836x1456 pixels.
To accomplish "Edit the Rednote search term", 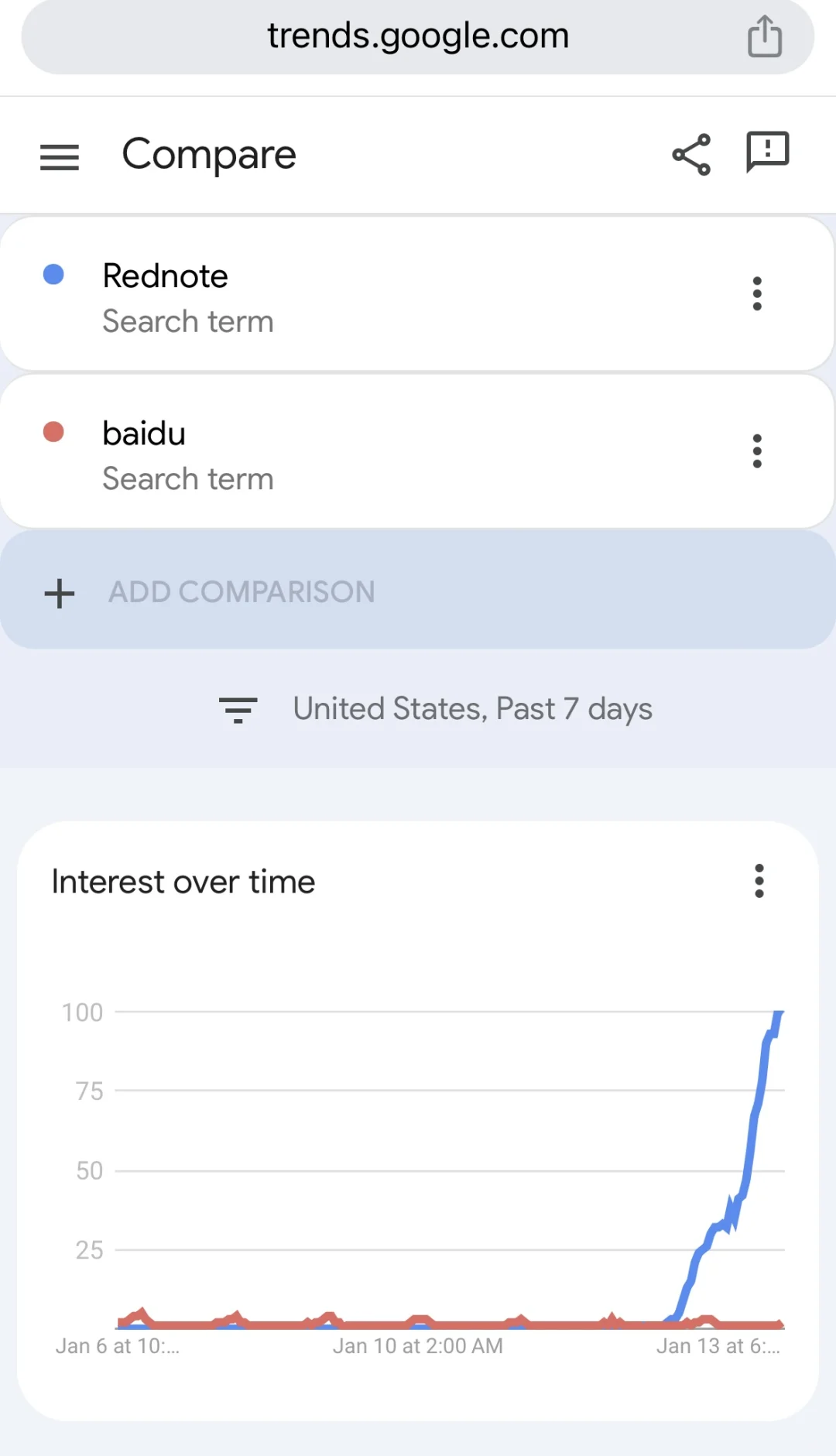I will pos(165,276).
